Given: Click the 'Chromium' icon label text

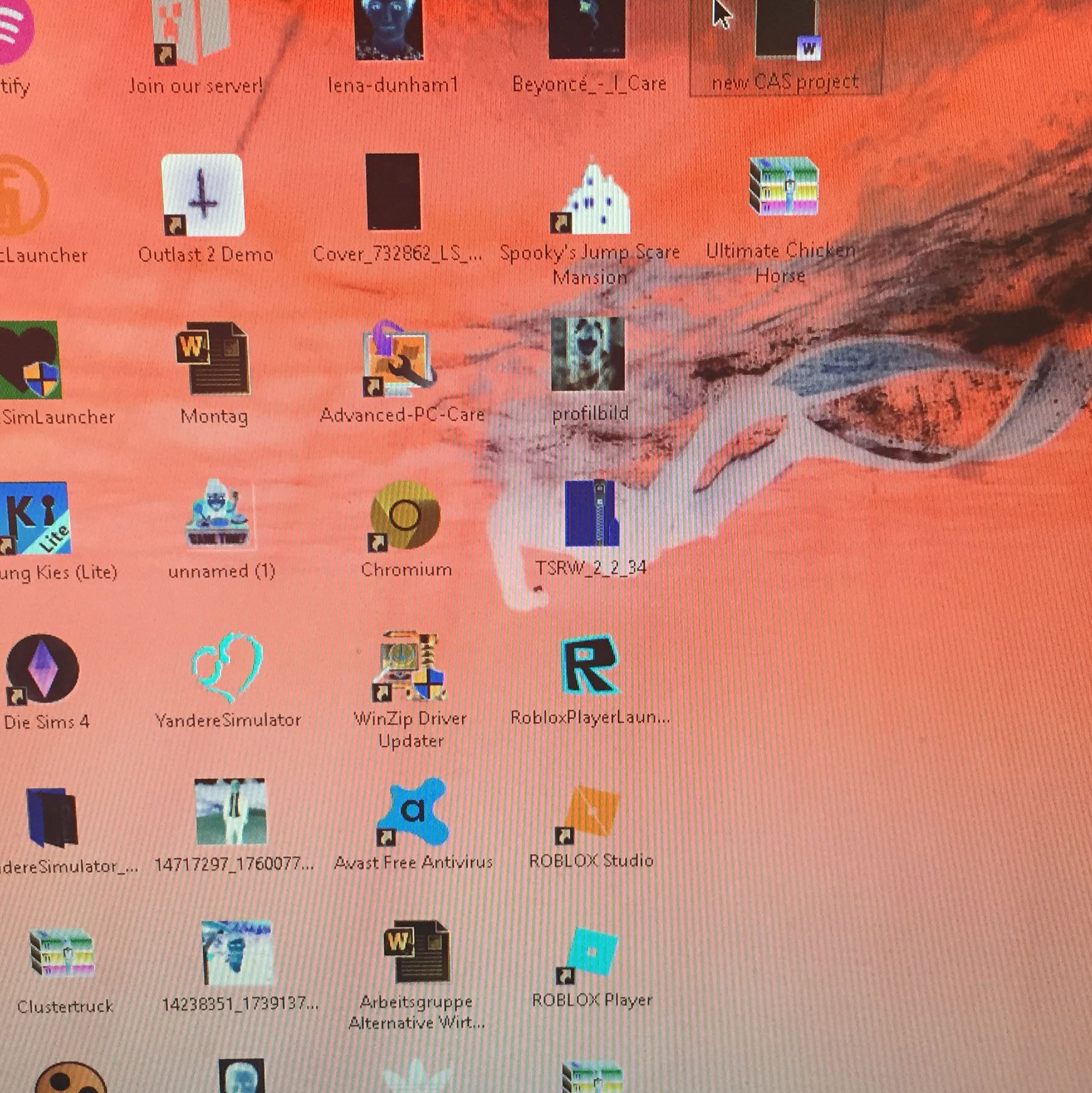Looking at the screenshot, I should tap(406, 570).
